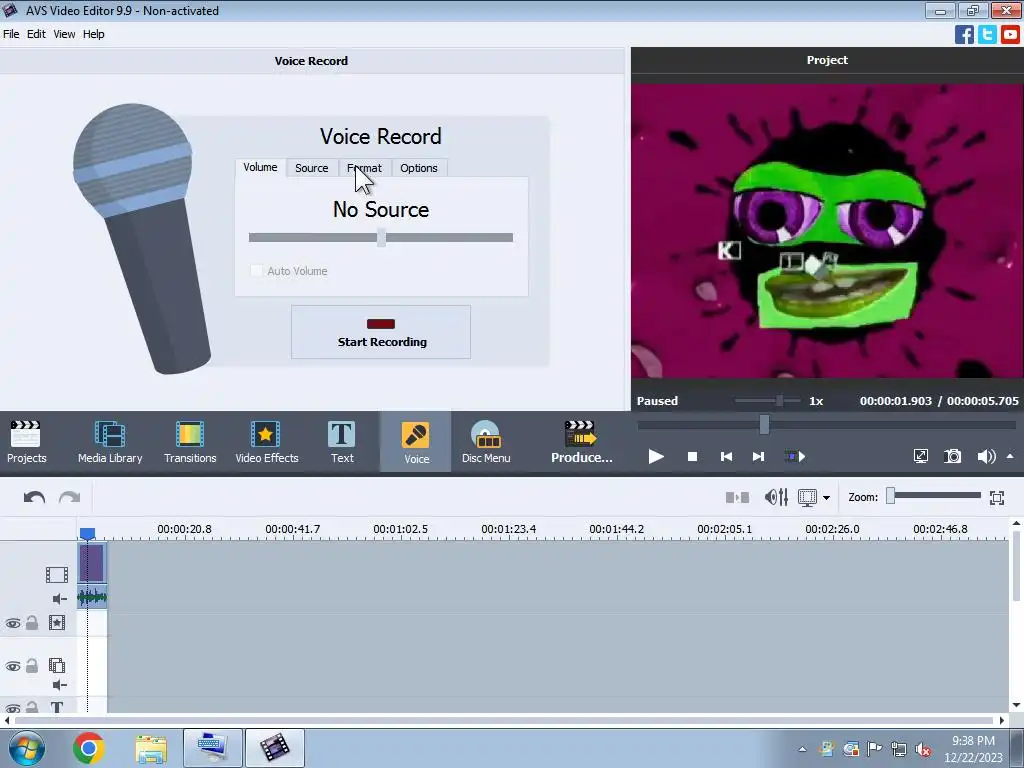Switch to the Source tab
1024x768 pixels.
pos(312,168)
